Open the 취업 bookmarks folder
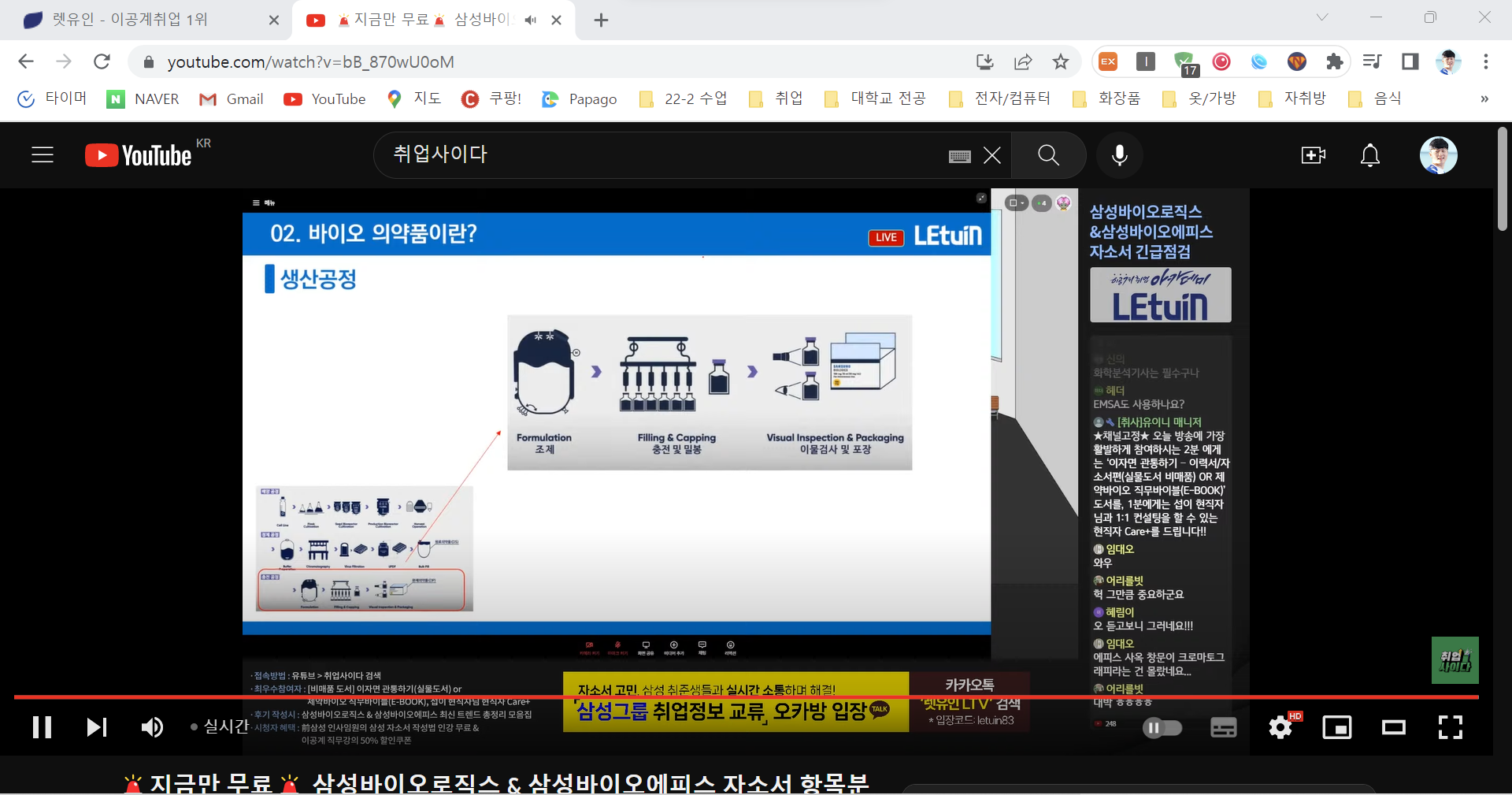The image size is (1512, 795). coord(776,98)
